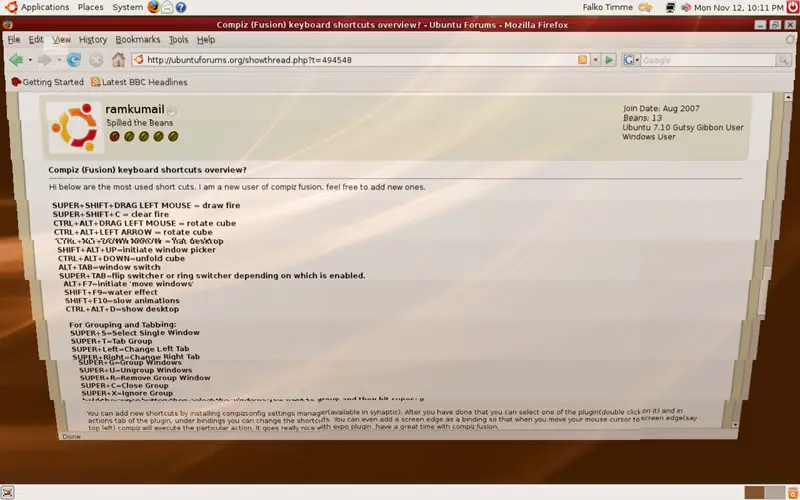Viewport: 800px width, 500px height.
Task: Open the History menu
Action: pos(93,39)
